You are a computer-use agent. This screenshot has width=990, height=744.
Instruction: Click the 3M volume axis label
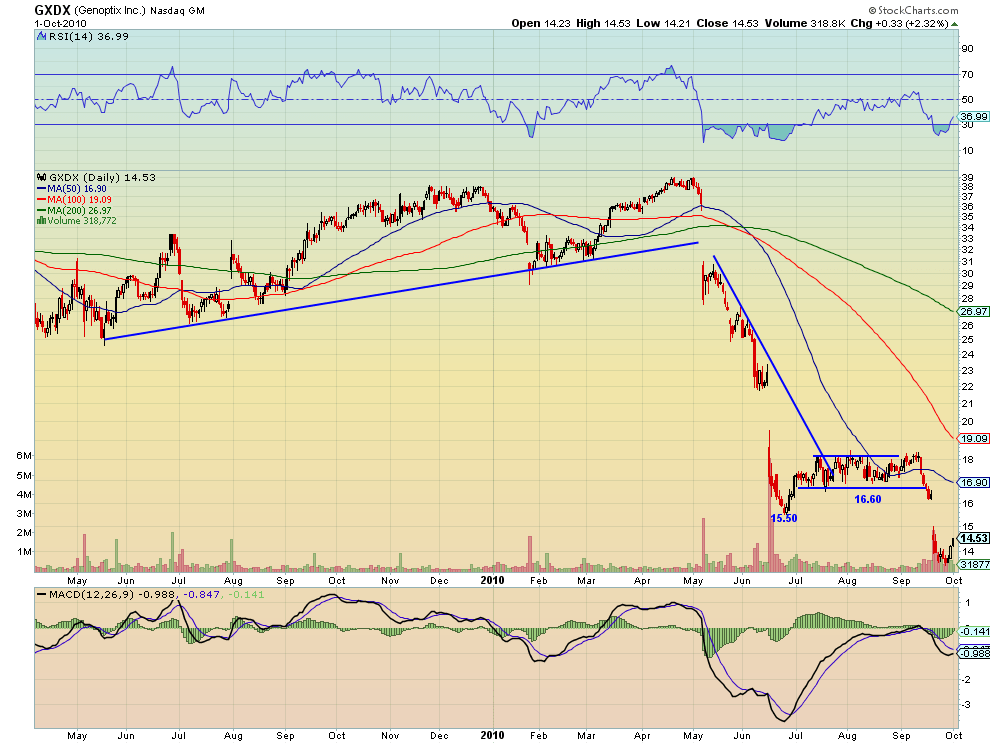pyautogui.click(x=24, y=513)
